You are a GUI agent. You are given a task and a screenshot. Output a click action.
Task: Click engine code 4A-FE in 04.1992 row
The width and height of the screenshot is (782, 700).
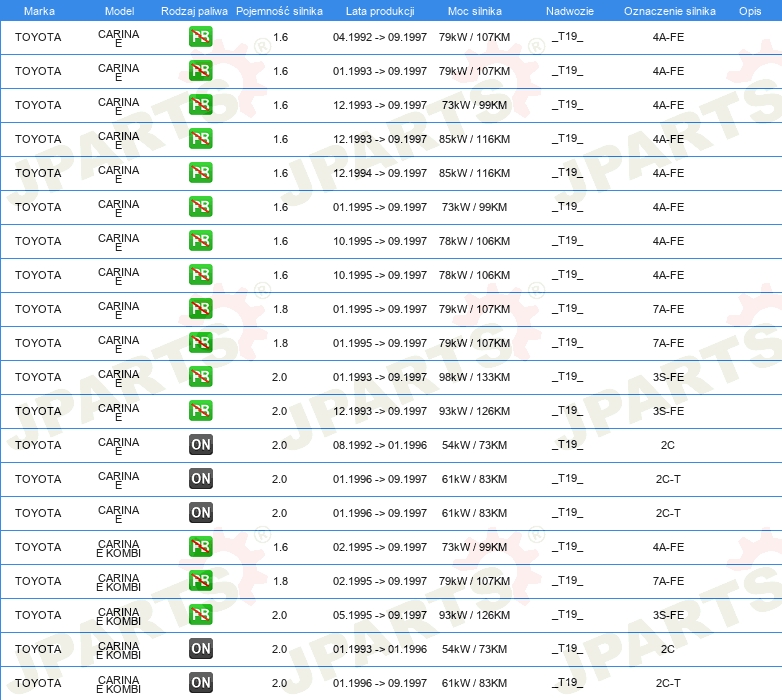pyautogui.click(x=668, y=37)
